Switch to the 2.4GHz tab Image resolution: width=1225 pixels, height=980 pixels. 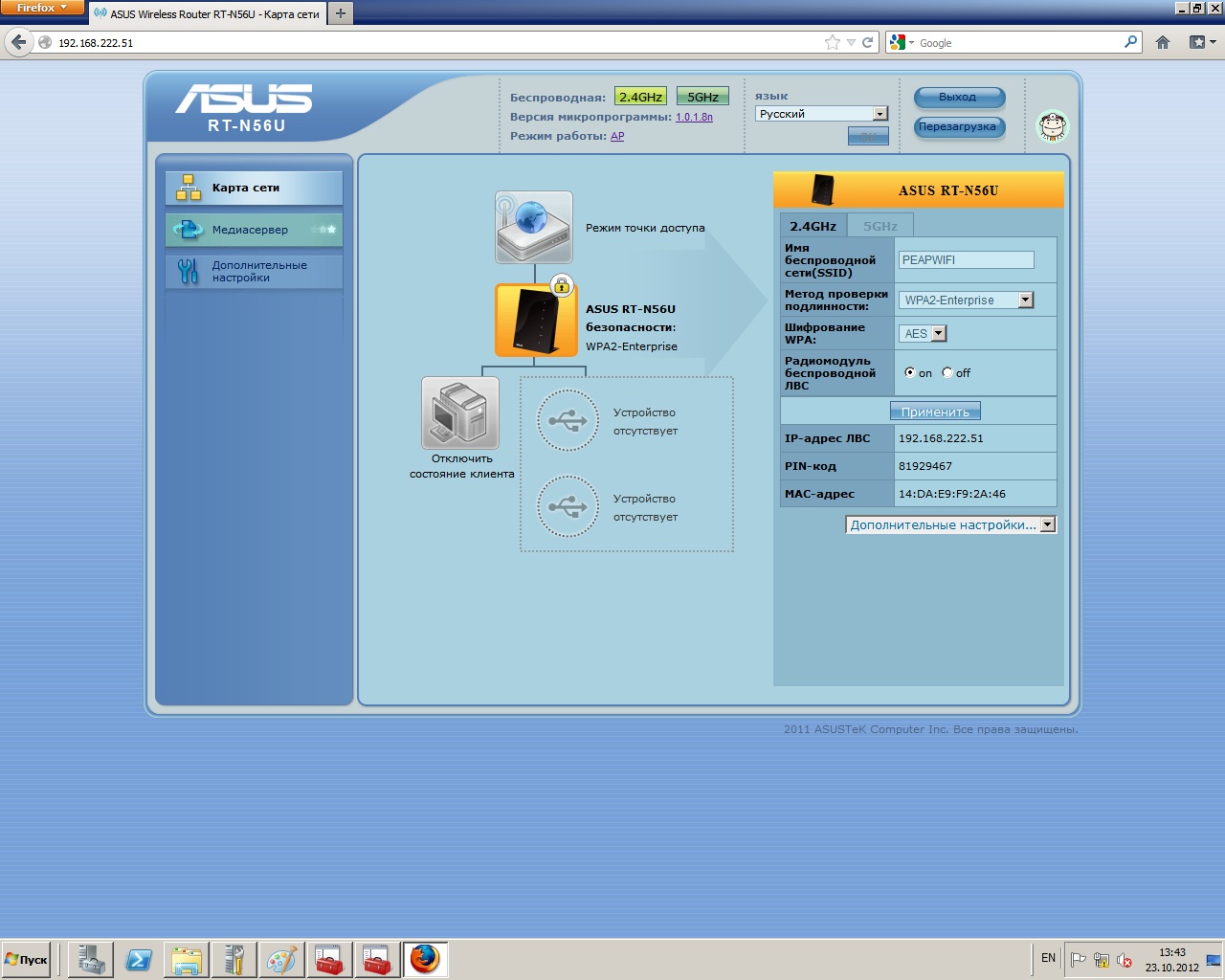[x=813, y=226]
